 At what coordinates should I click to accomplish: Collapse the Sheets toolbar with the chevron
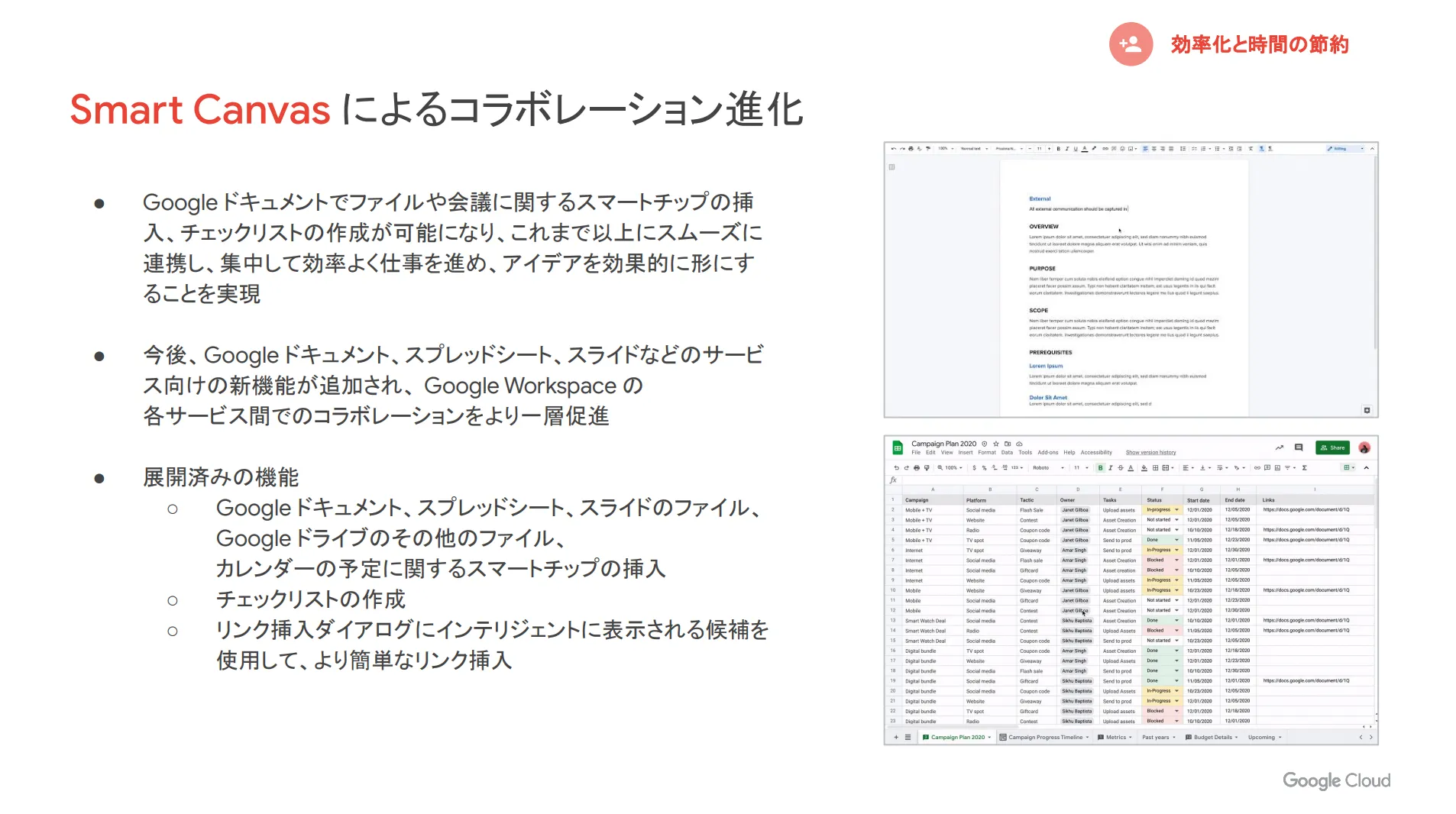click(1367, 467)
